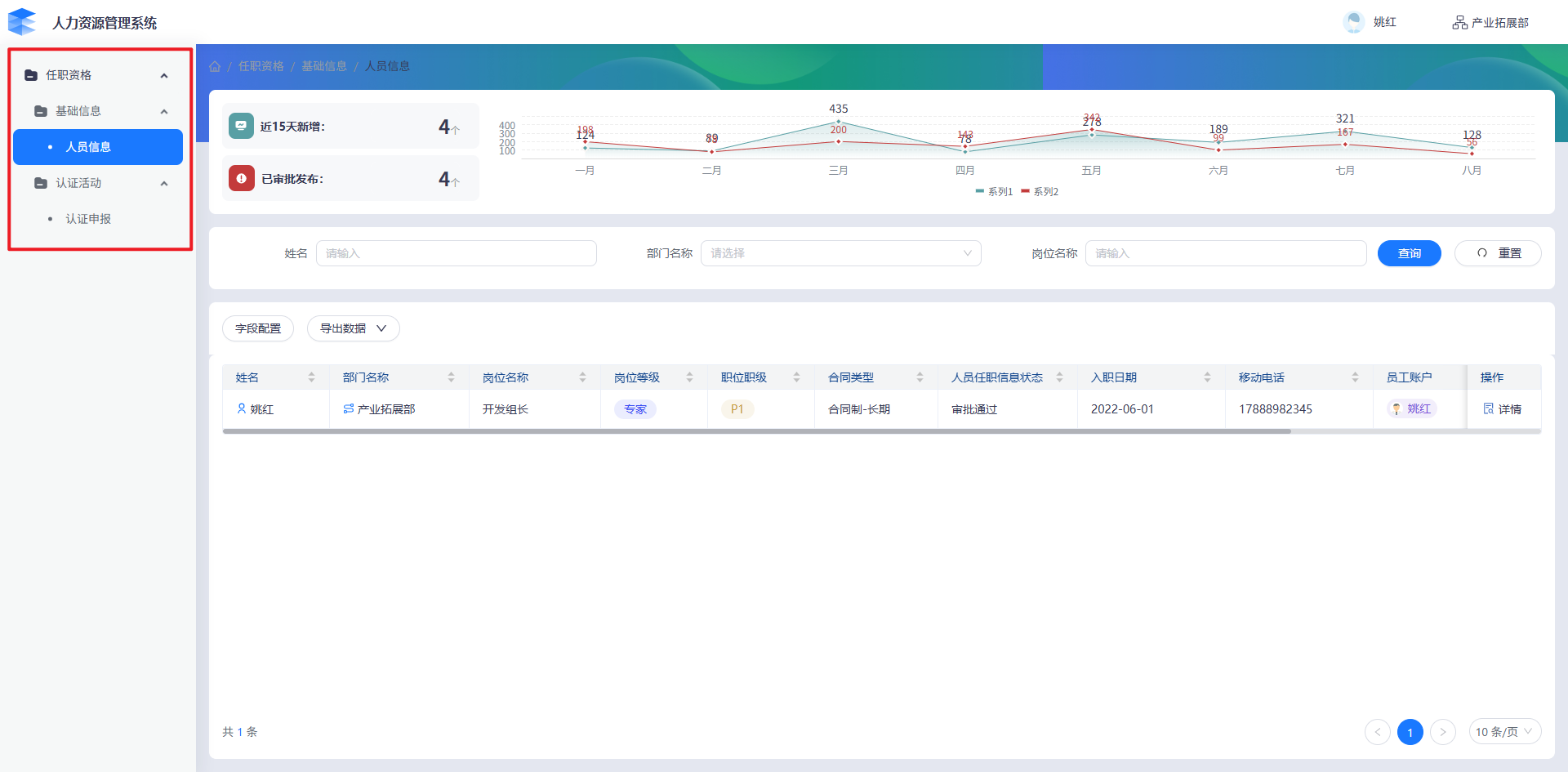This screenshot has width=1568, height=772.
Task: Click the 字段配置 button
Action: (x=258, y=328)
